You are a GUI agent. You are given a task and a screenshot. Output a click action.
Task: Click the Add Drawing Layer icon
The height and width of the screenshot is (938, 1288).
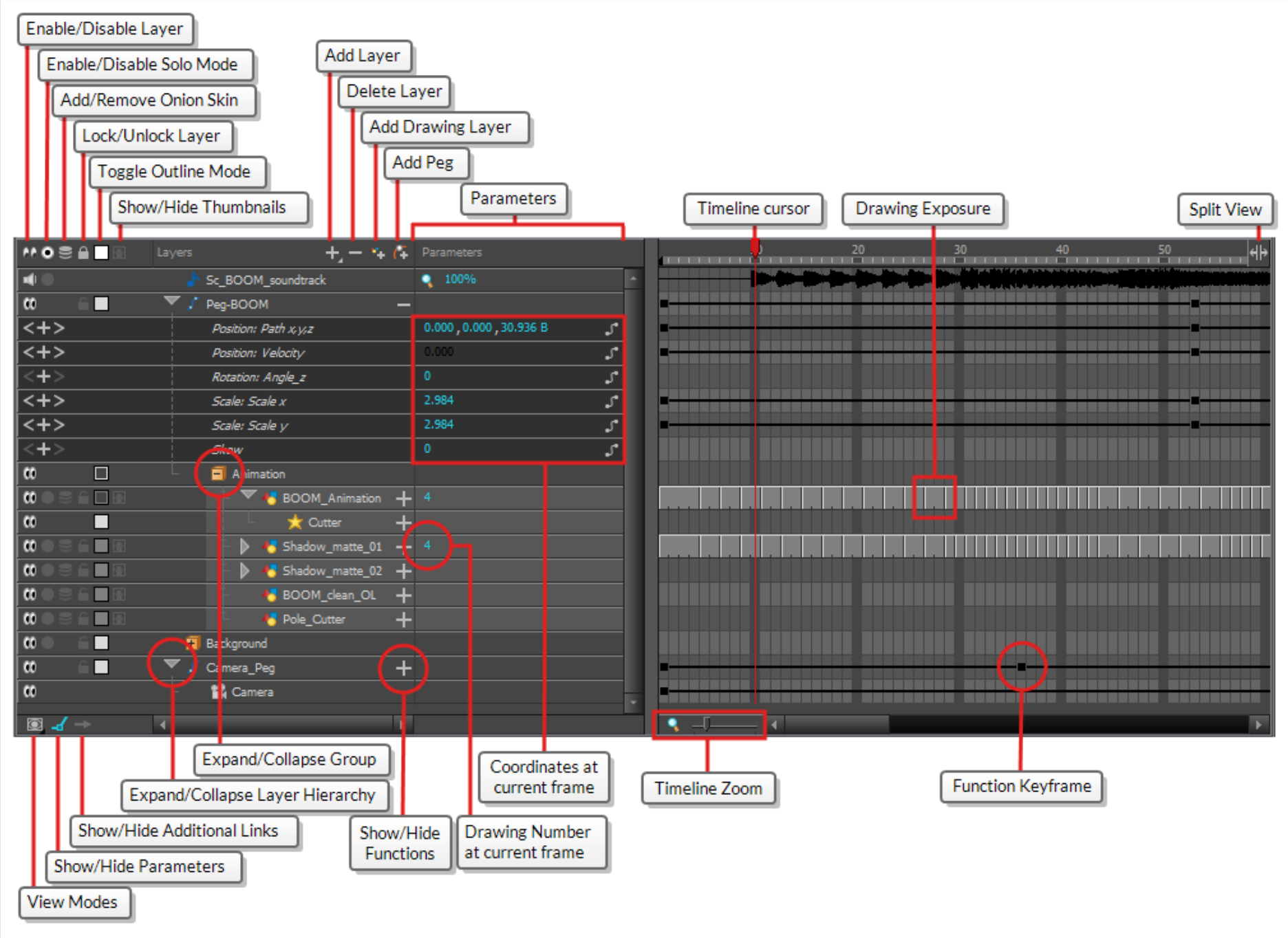click(379, 253)
